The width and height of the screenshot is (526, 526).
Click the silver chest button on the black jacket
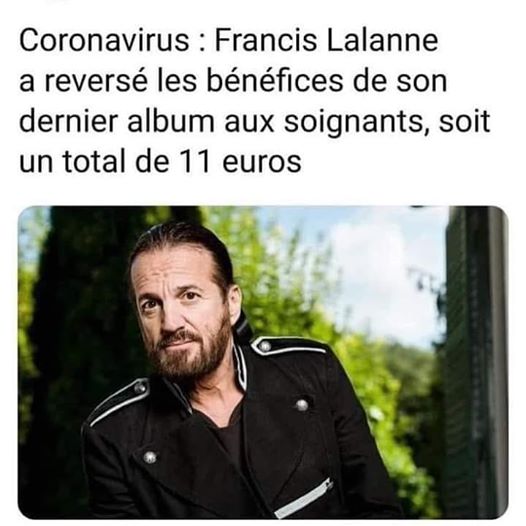301,405
